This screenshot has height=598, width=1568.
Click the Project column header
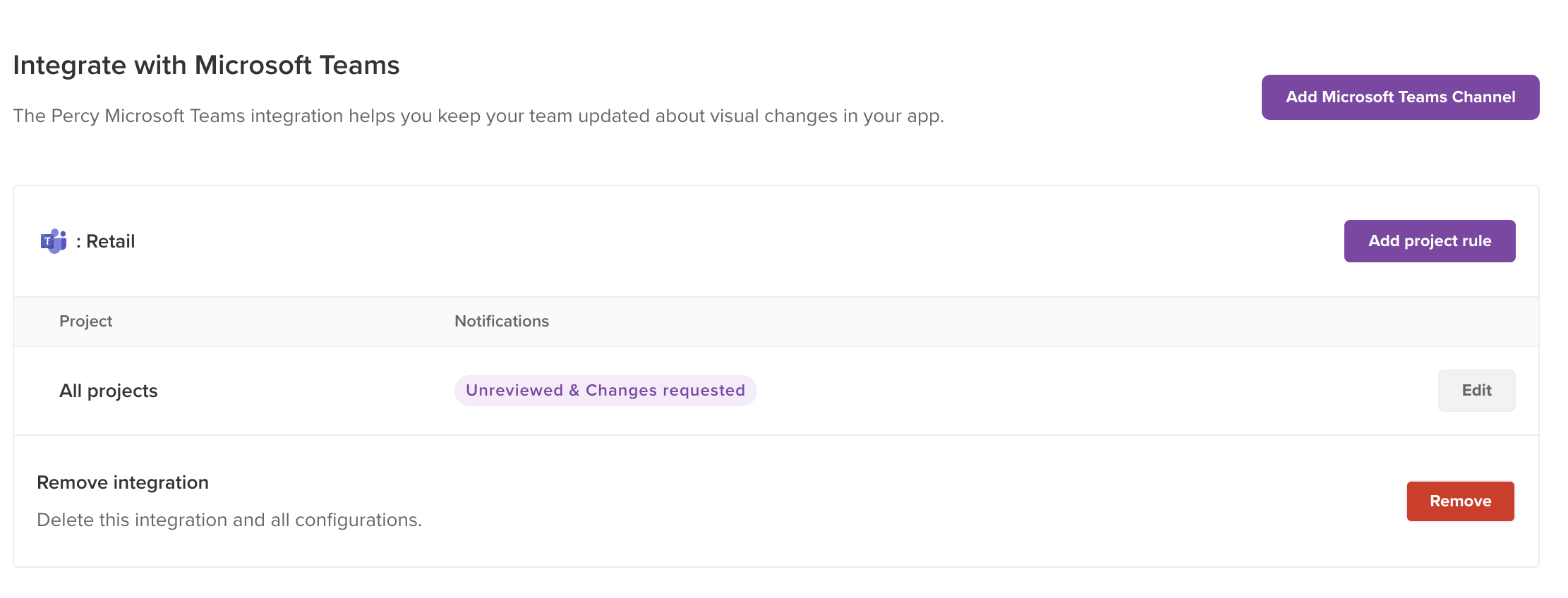(86, 322)
